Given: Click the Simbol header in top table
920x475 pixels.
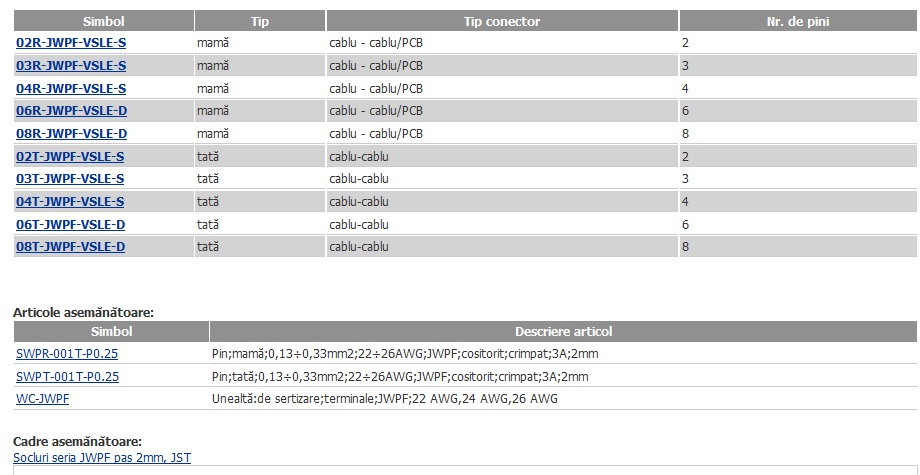Looking at the screenshot, I should pos(104,21).
